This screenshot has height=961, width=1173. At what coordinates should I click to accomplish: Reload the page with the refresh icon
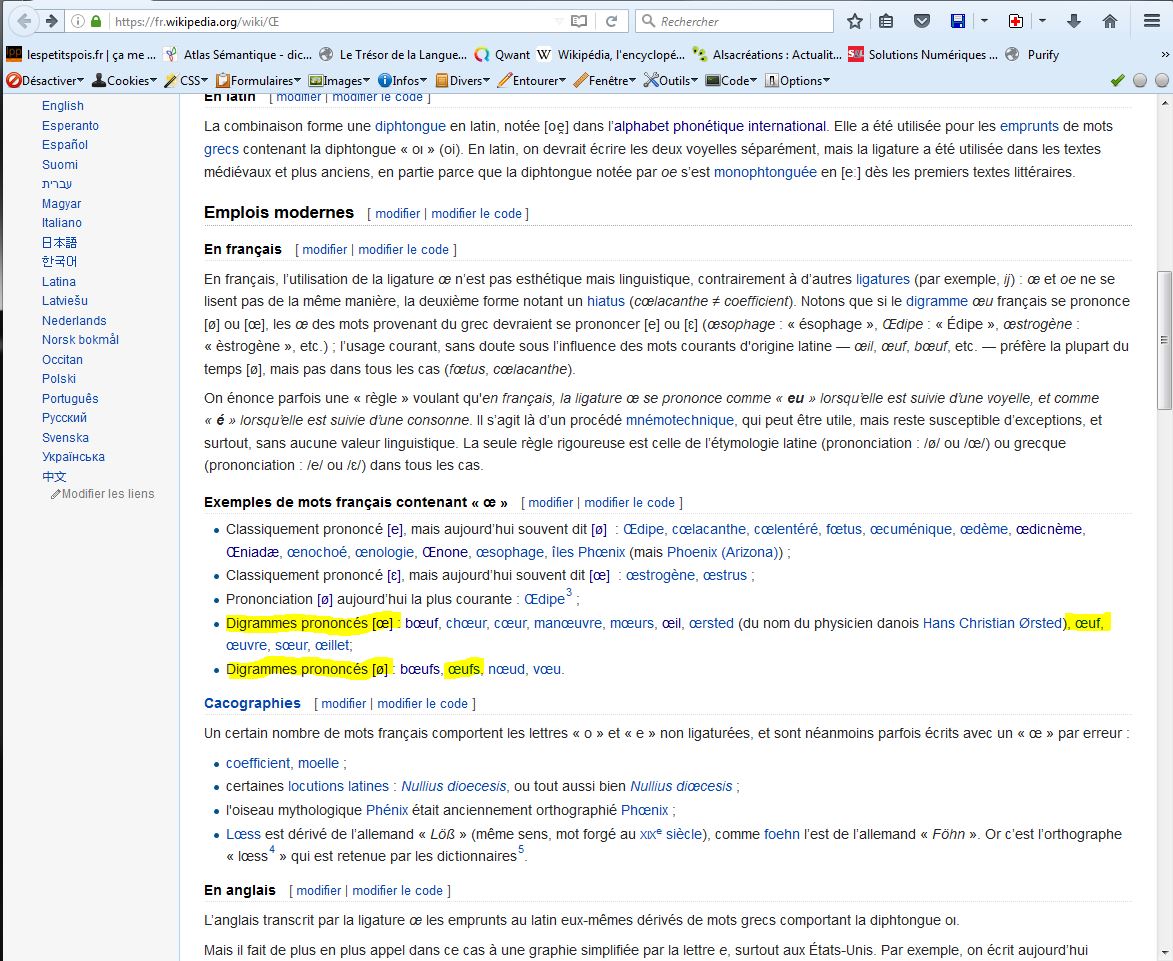point(611,21)
